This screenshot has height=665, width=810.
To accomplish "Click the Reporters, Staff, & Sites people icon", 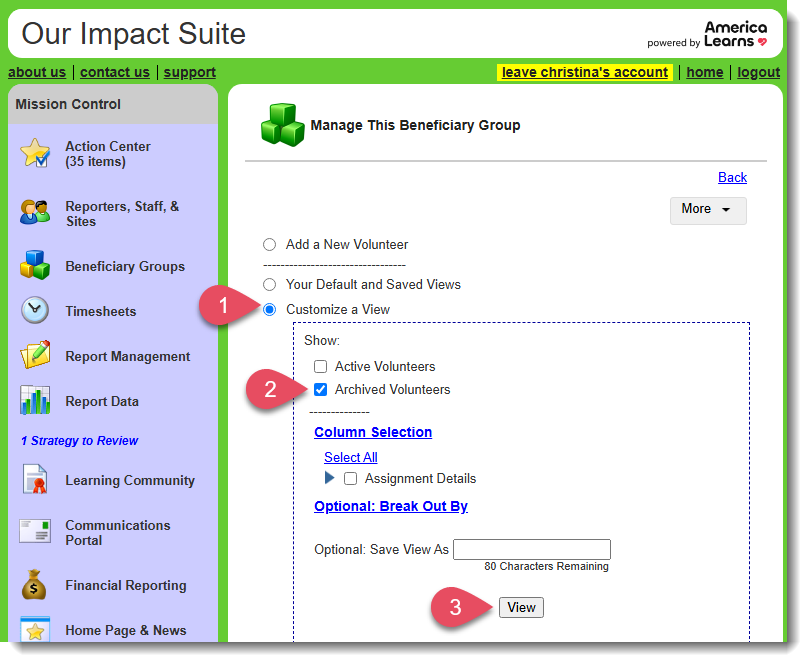I will [35, 212].
